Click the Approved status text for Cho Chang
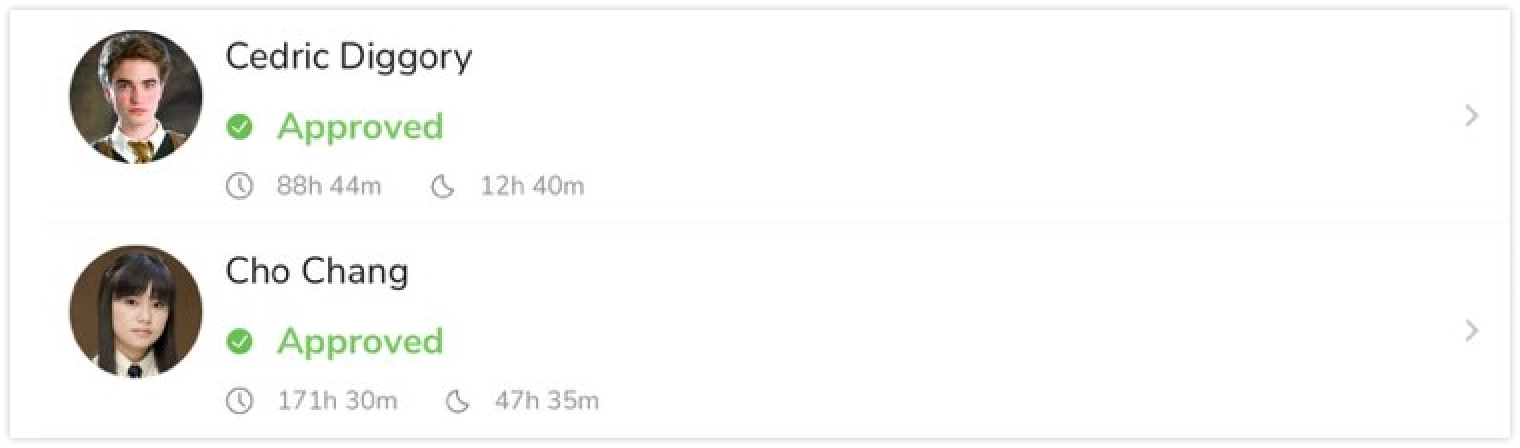Viewport: 1520px width, 448px height. tap(360, 343)
